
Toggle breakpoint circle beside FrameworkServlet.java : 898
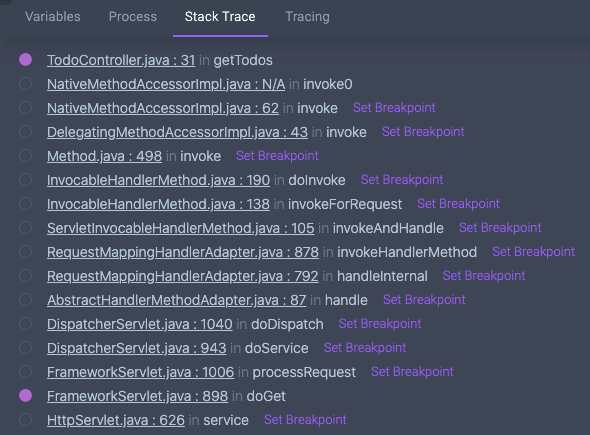(x=26, y=395)
